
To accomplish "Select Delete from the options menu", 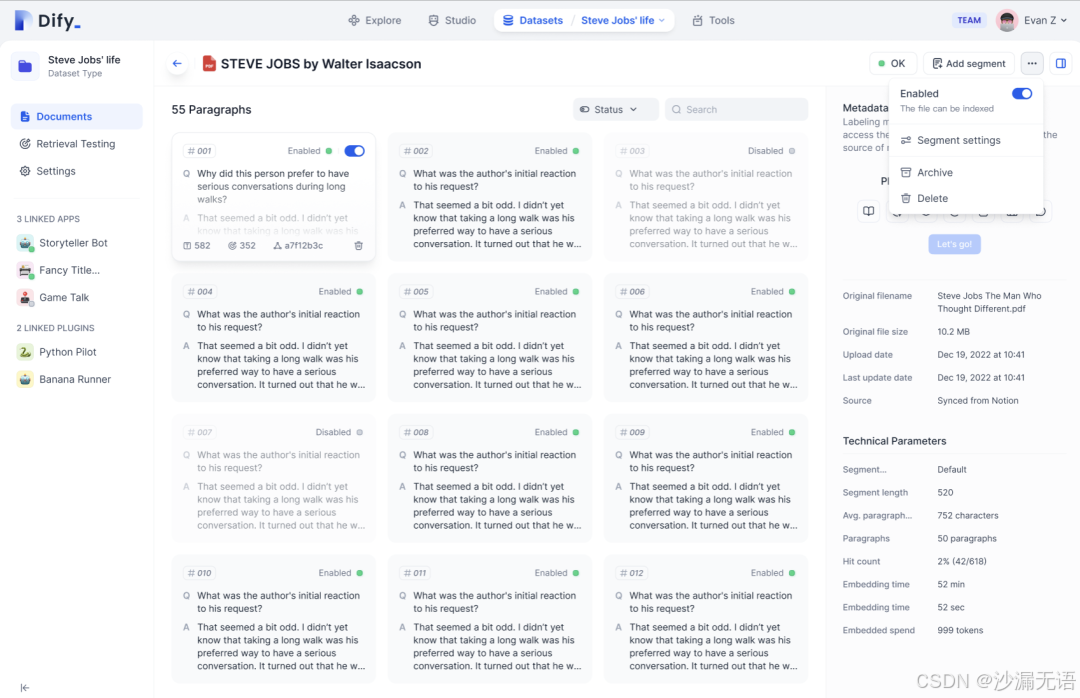I will (966, 198).
